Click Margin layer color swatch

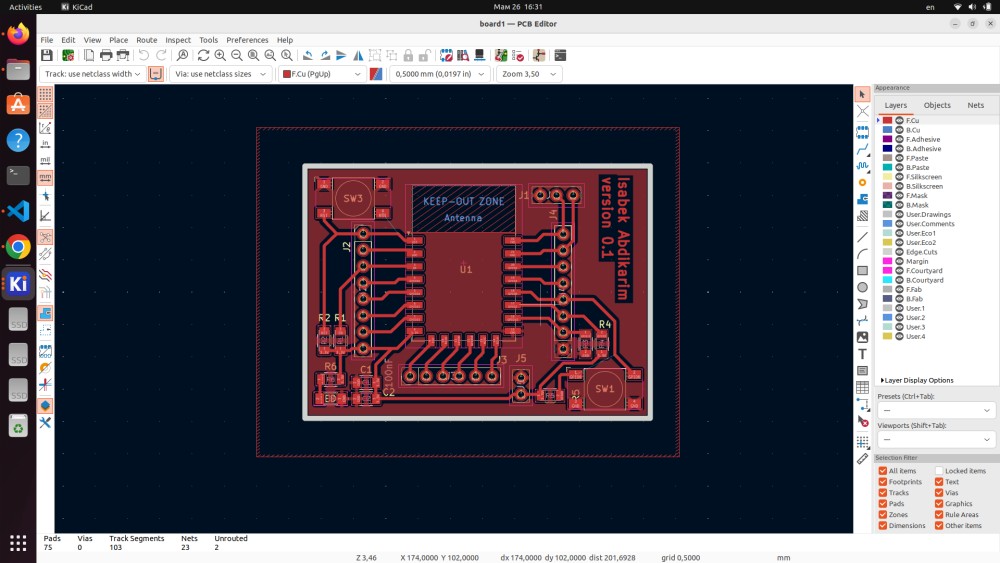pos(887,261)
